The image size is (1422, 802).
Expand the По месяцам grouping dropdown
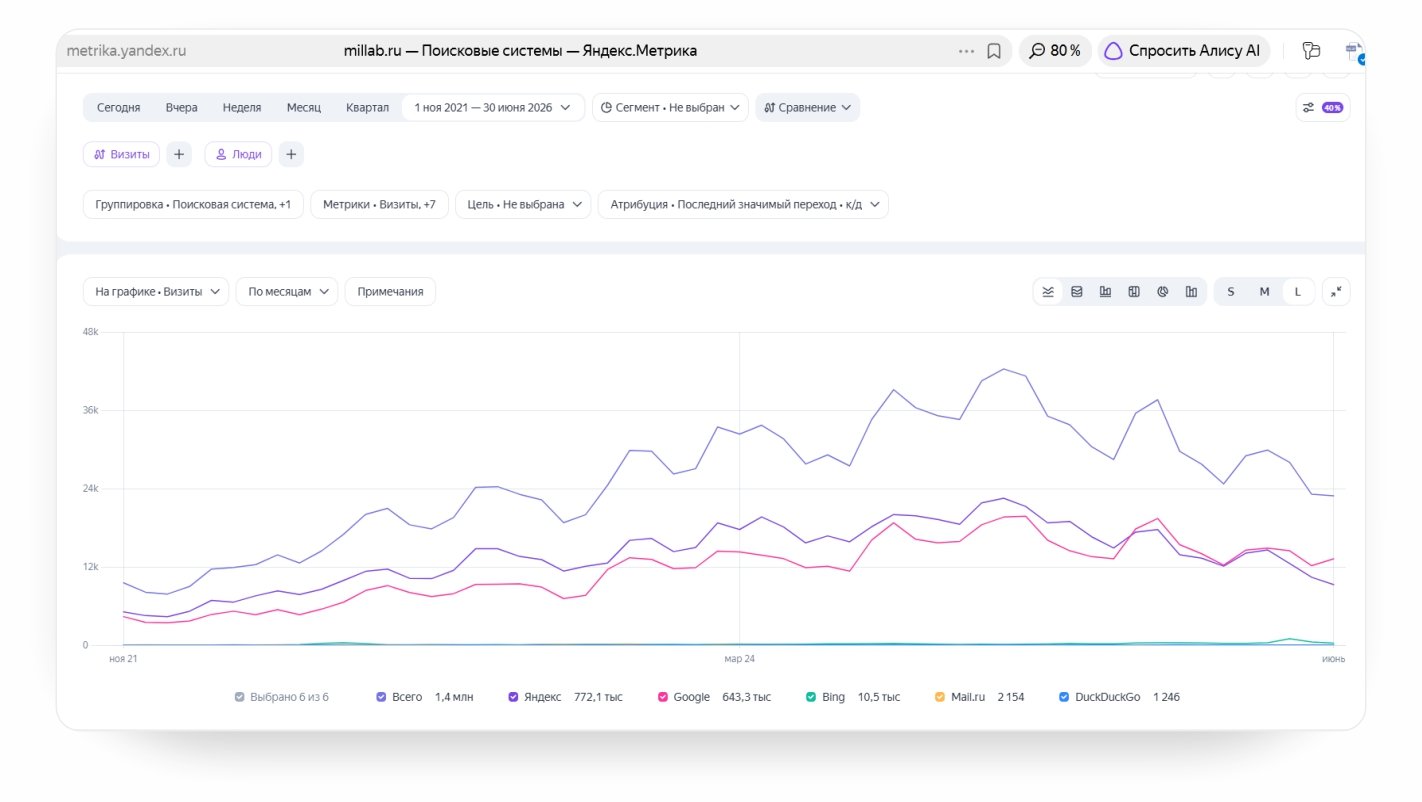[287, 292]
